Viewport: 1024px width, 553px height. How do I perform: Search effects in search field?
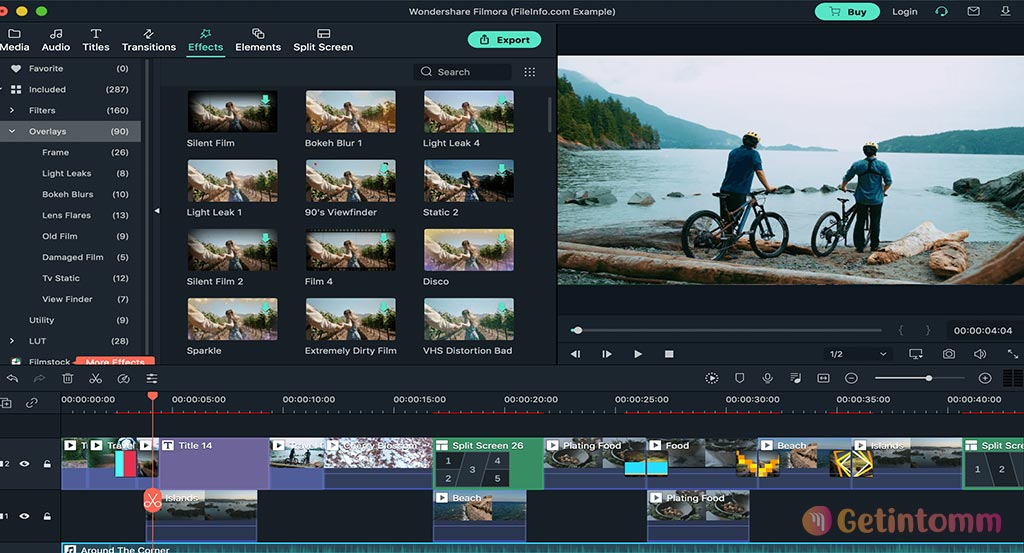462,72
